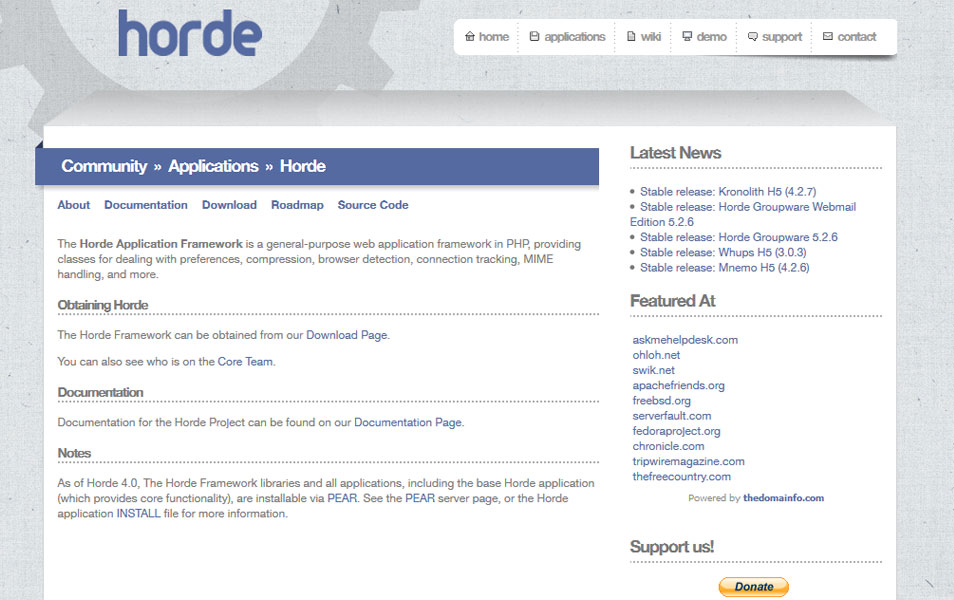Image resolution: width=954 pixels, height=600 pixels.
Task: Click the Notes section heading
Action: pyautogui.click(x=74, y=453)
